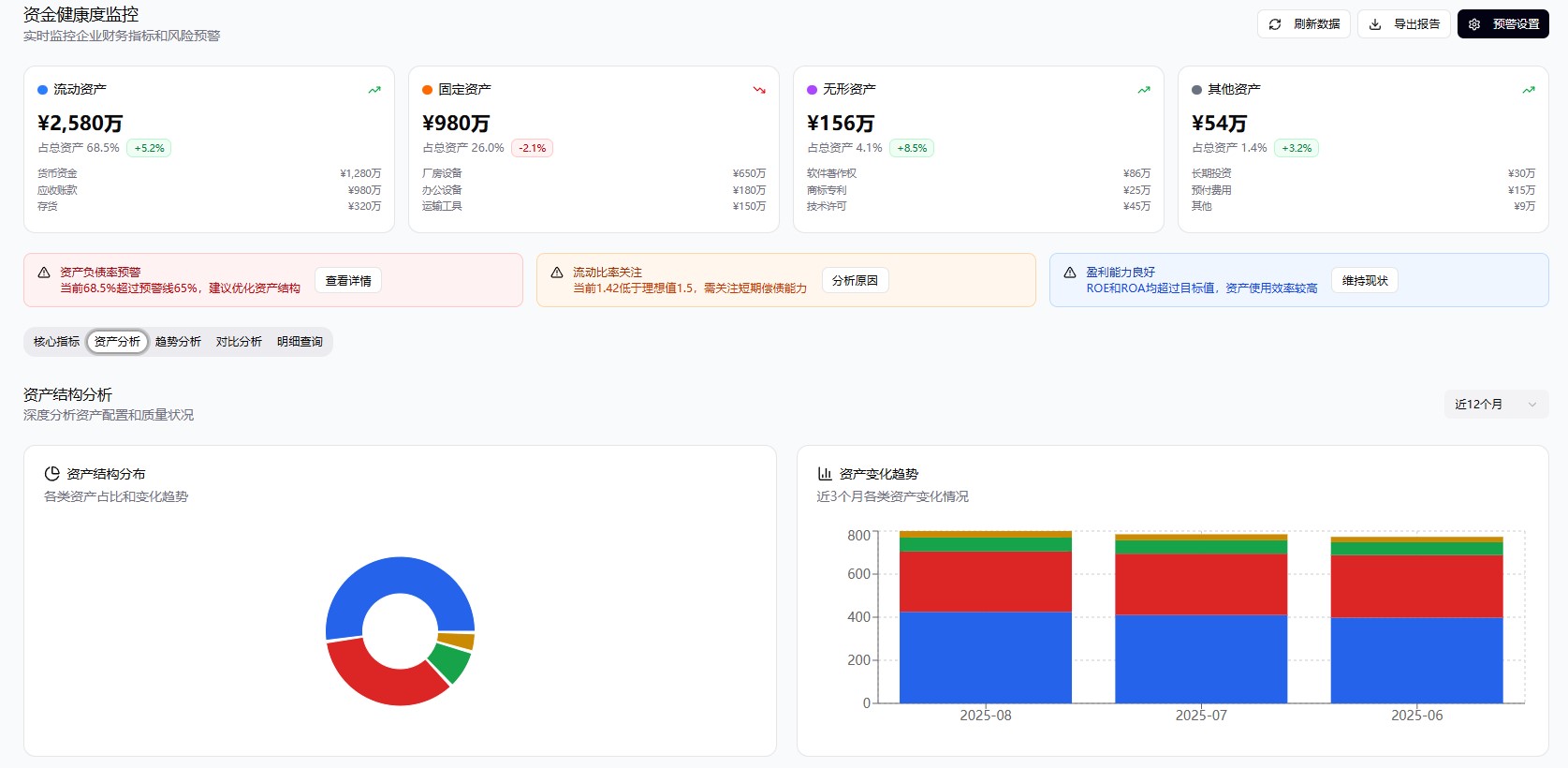Click the pie chart icon beside 资产结构分布
Screen dimensions: 1568x768
click(52, 474)
